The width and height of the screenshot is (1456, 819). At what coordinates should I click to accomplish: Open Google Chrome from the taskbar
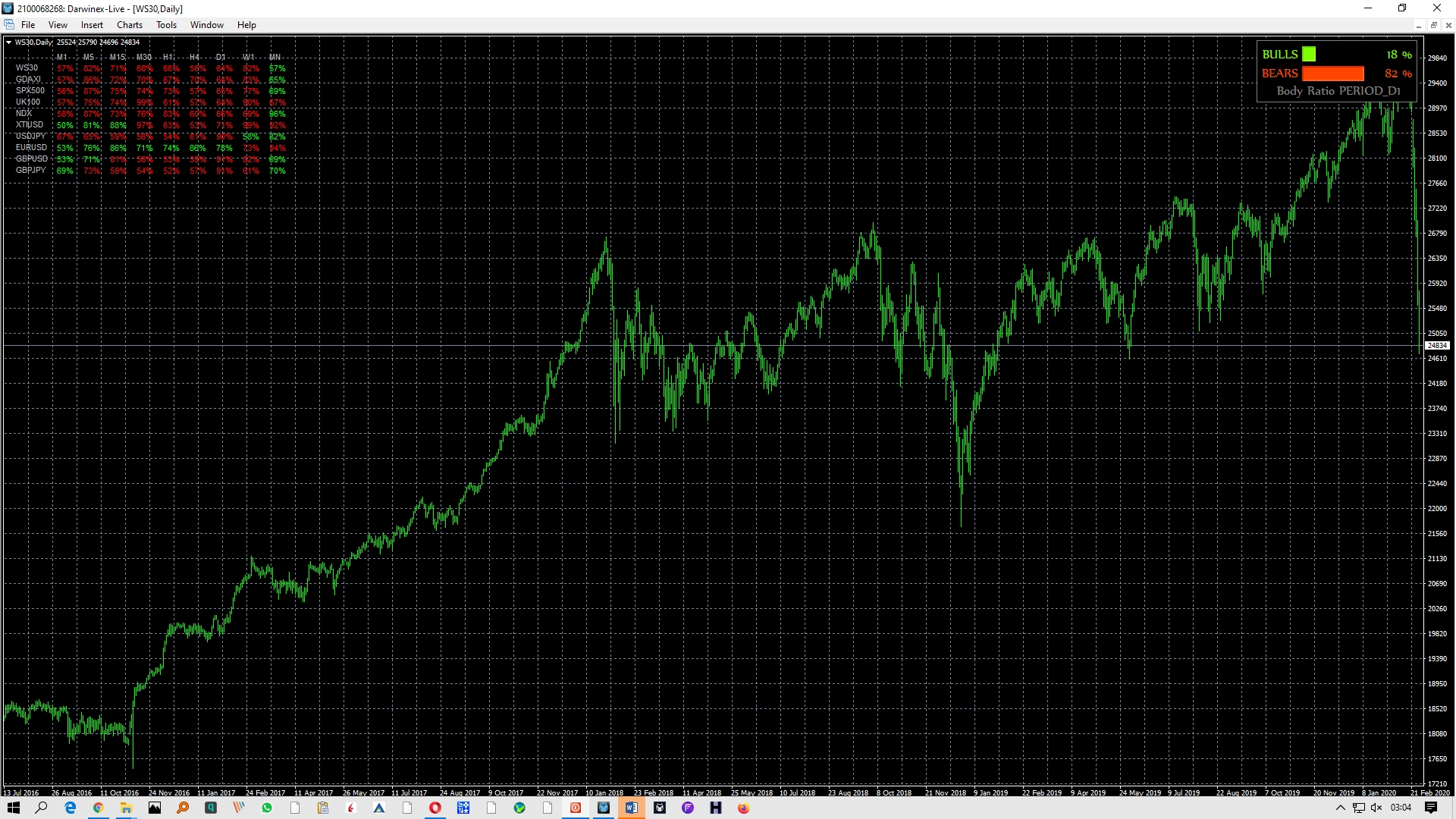click(x=99, y=808)
